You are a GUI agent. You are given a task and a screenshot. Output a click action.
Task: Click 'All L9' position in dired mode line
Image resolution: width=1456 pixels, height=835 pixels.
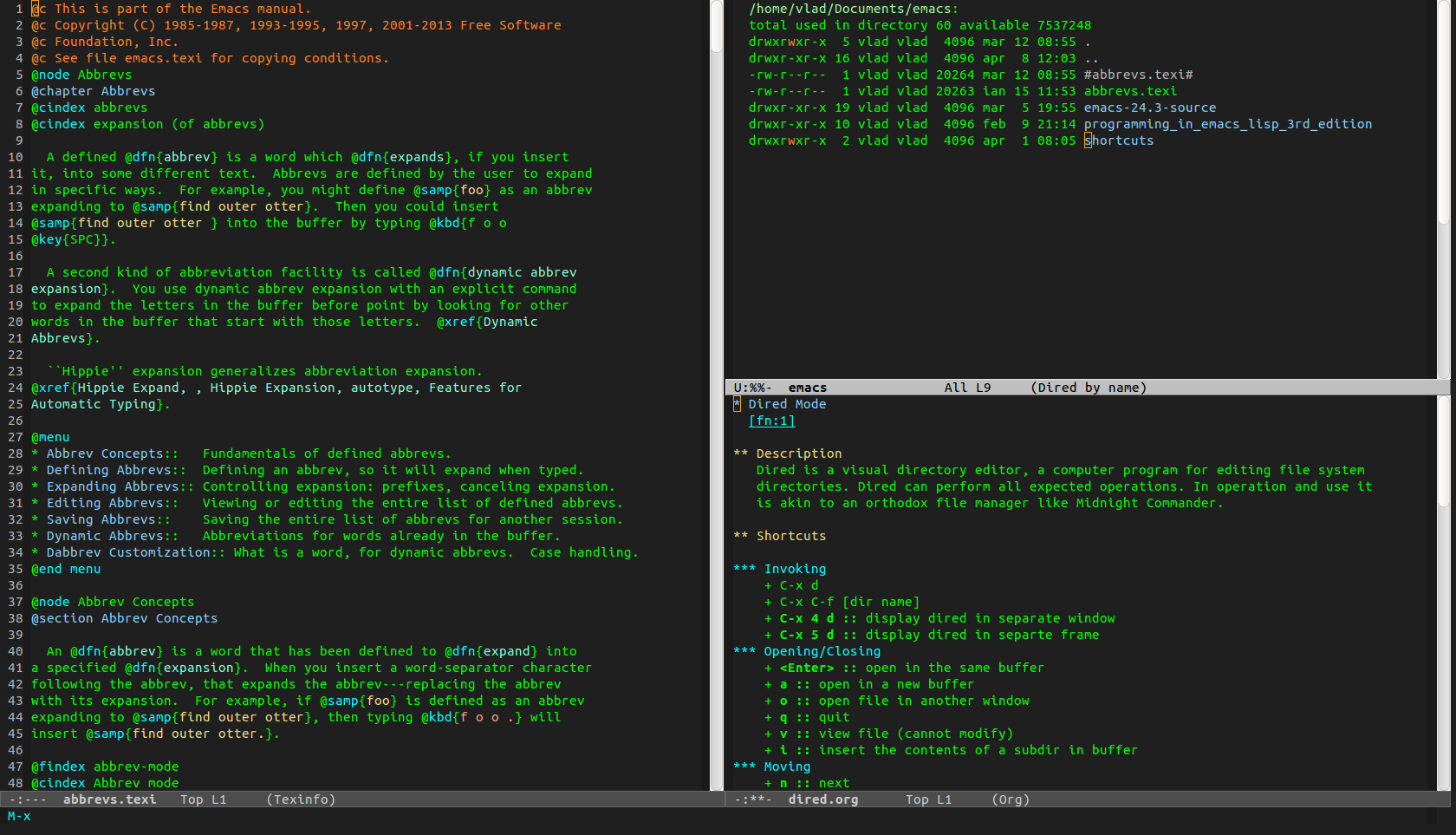[x=967, y=388]
